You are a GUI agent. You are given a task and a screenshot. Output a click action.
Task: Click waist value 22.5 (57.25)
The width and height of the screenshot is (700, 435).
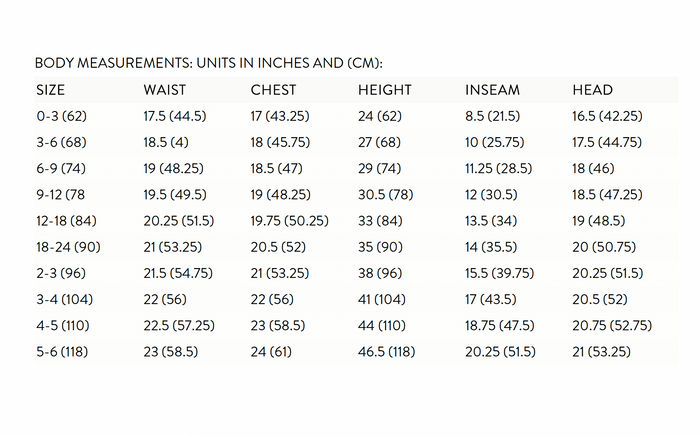click(x=179, y=325)
